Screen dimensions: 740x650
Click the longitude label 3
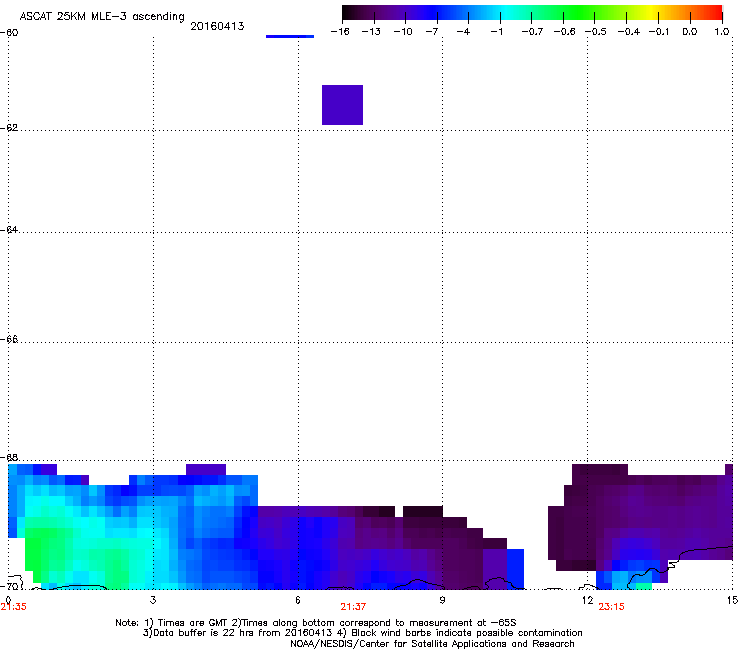(x=153, y=600)
